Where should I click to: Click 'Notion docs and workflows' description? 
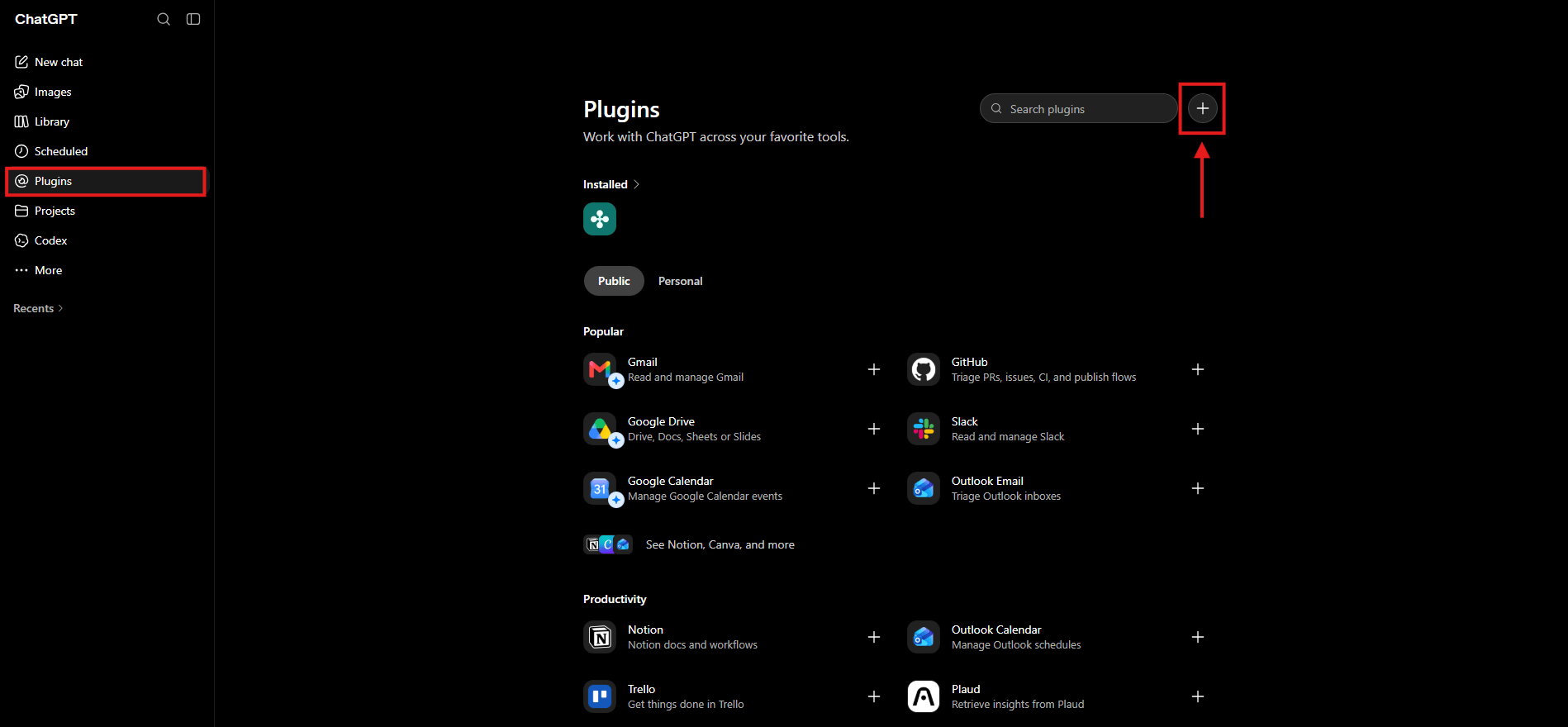692,645
